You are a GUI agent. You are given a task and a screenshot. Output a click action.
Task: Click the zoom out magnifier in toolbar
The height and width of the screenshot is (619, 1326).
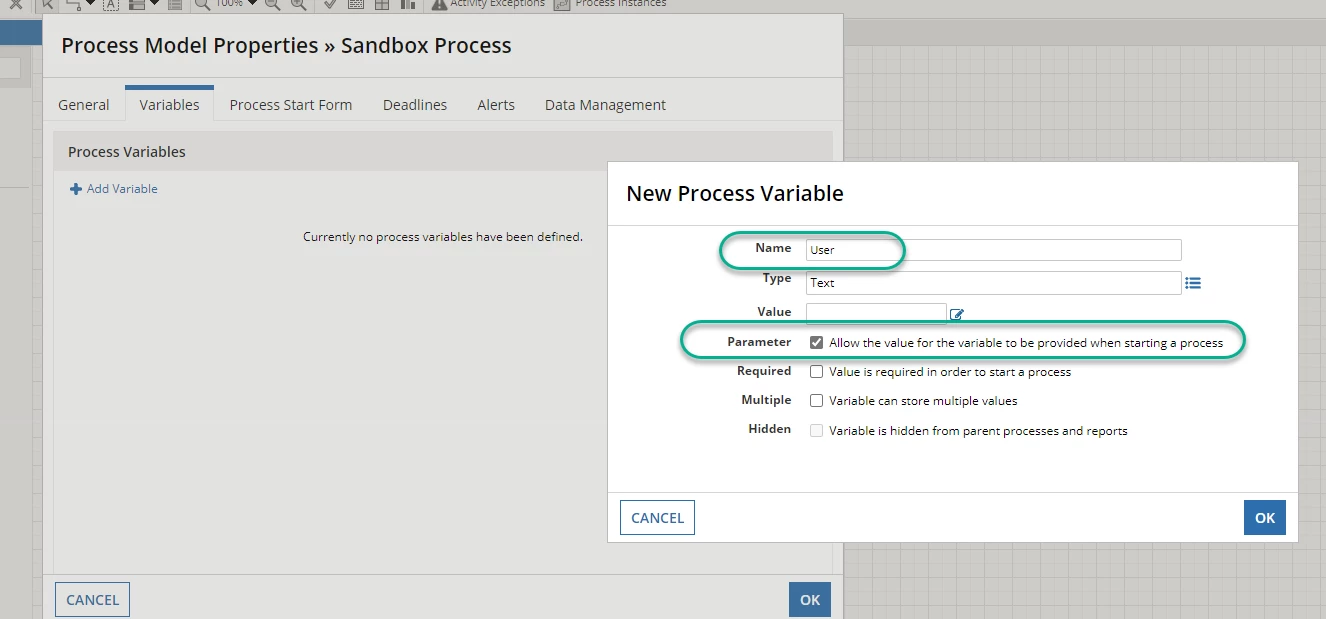(273, 4)
